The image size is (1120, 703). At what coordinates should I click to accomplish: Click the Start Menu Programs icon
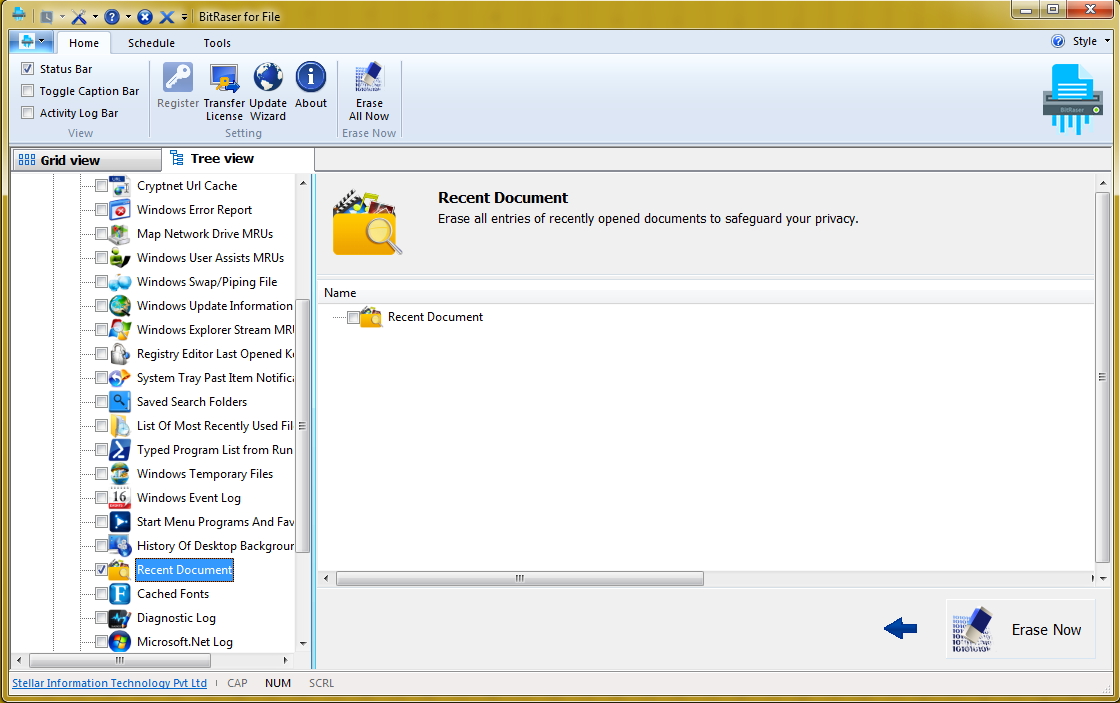(x=120, y=522)
